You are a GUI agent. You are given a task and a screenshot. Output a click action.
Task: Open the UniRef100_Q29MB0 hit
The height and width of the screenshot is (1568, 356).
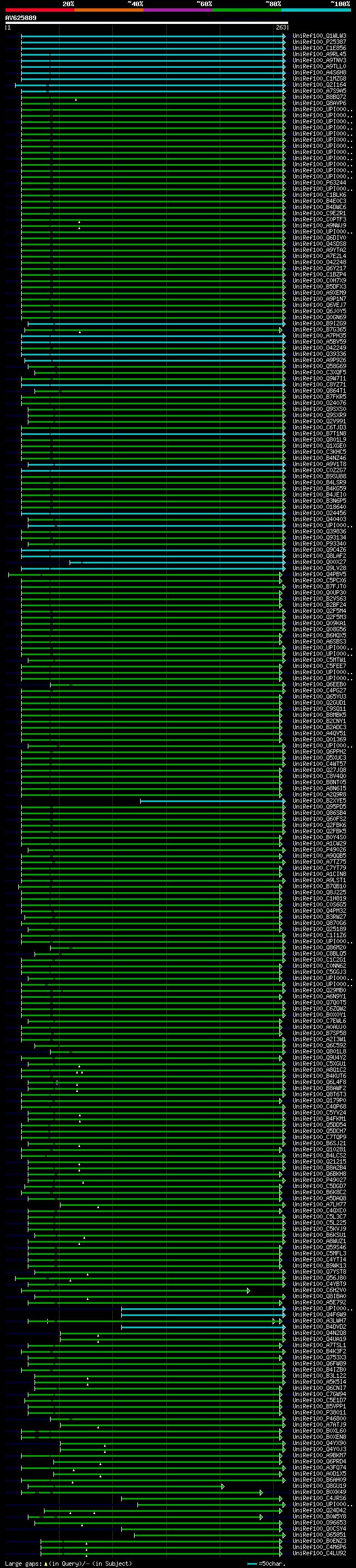319,990
